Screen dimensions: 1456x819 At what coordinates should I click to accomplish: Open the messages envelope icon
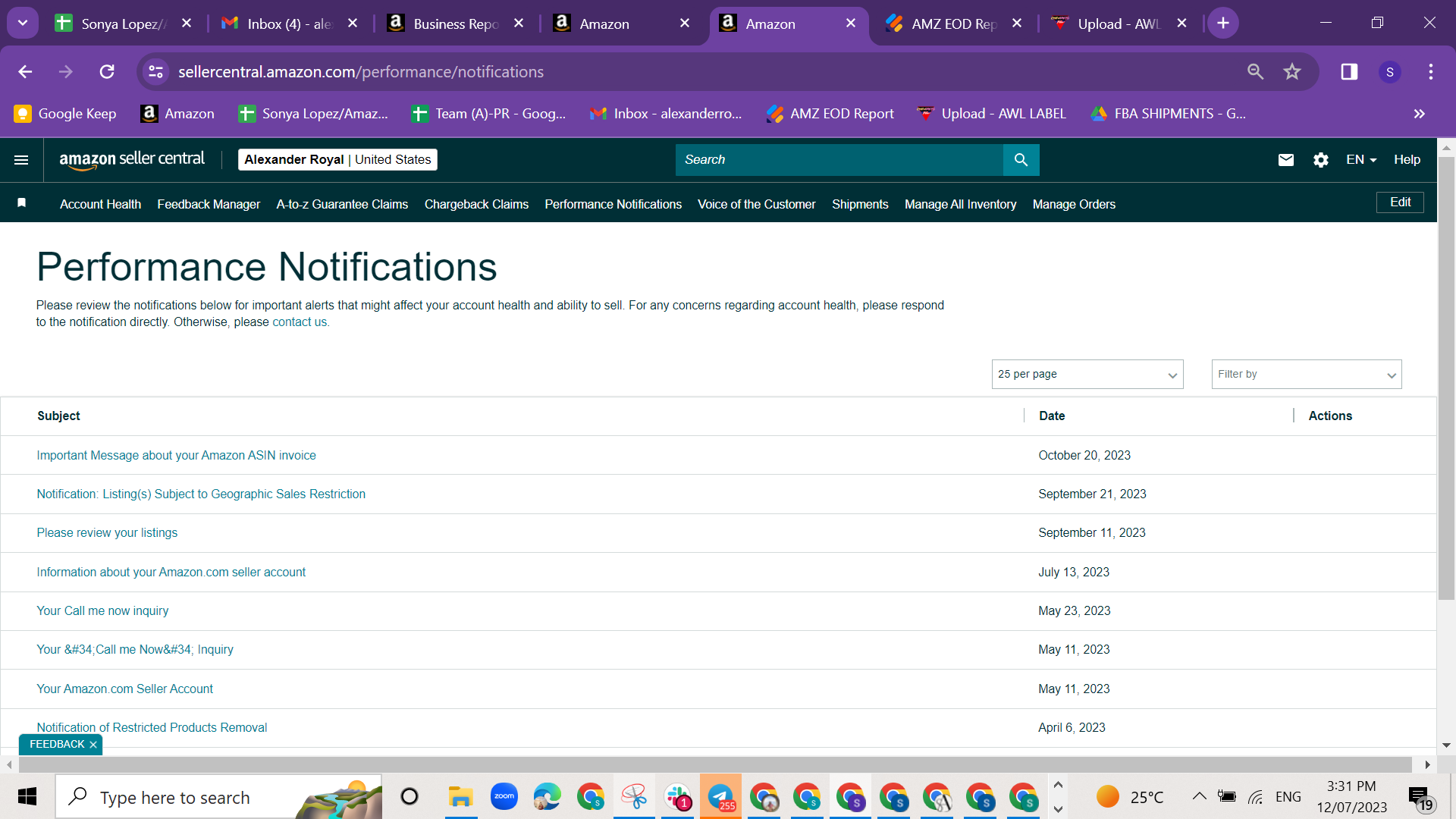(x=1285, y=160)
